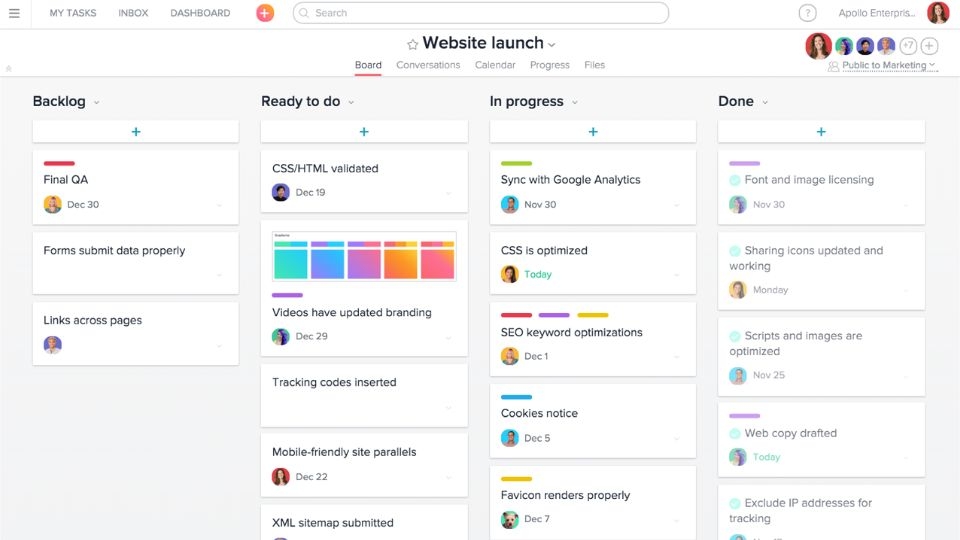
Task: Switch to the Files tab
Action: [x=594, y=65]
